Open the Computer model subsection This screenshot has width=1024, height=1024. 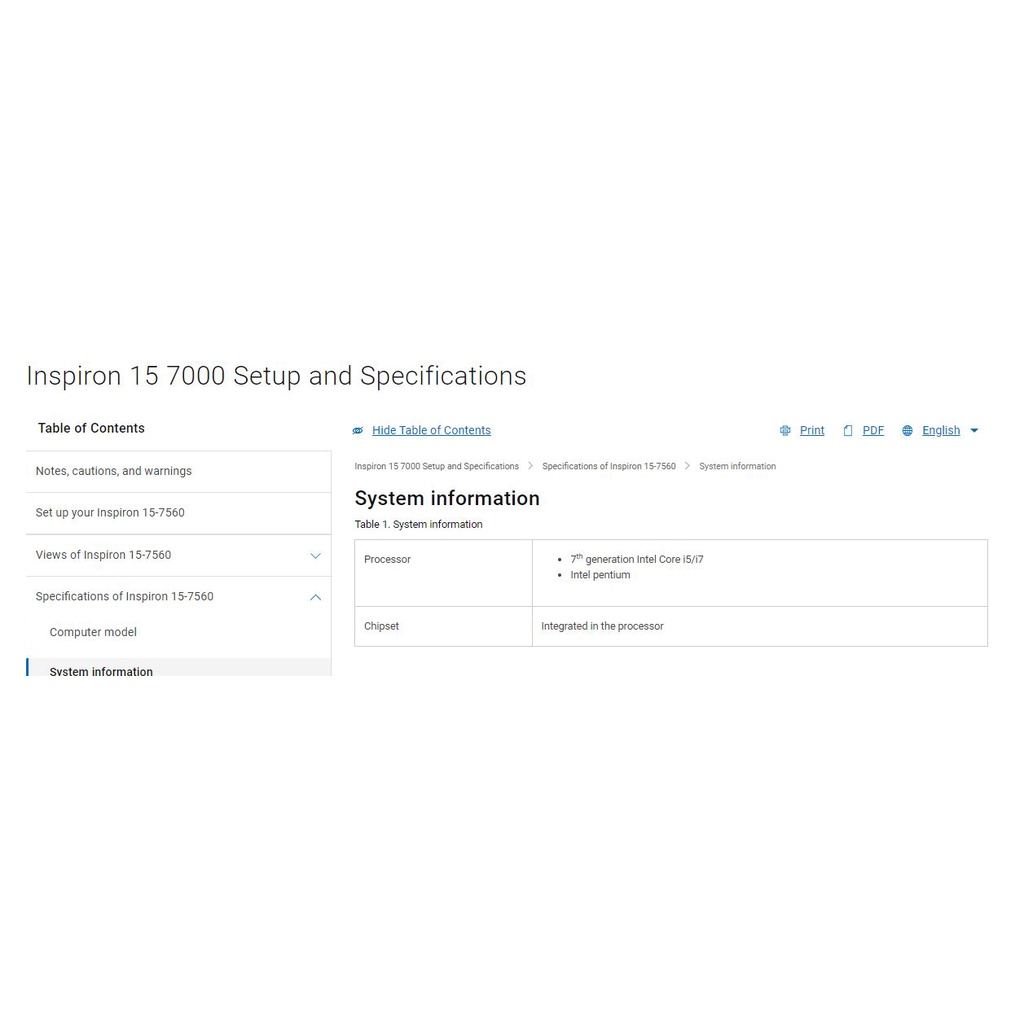(x=93, y=632)
